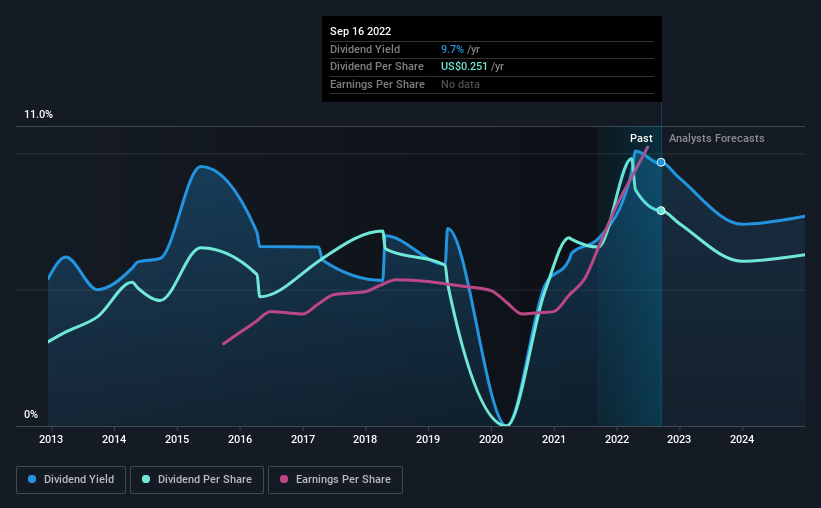The width and height of the screenshot is (821, 508).
Task: Select the 2014 x-axis label
Action: coord(114,439)
